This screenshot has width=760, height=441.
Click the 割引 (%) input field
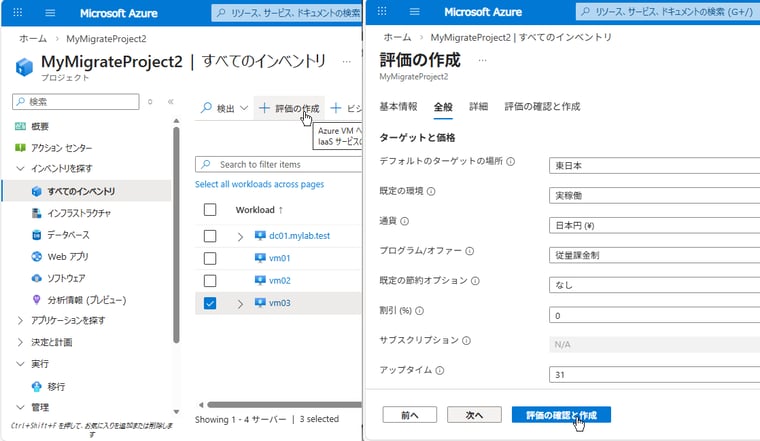tap(654, 315)
